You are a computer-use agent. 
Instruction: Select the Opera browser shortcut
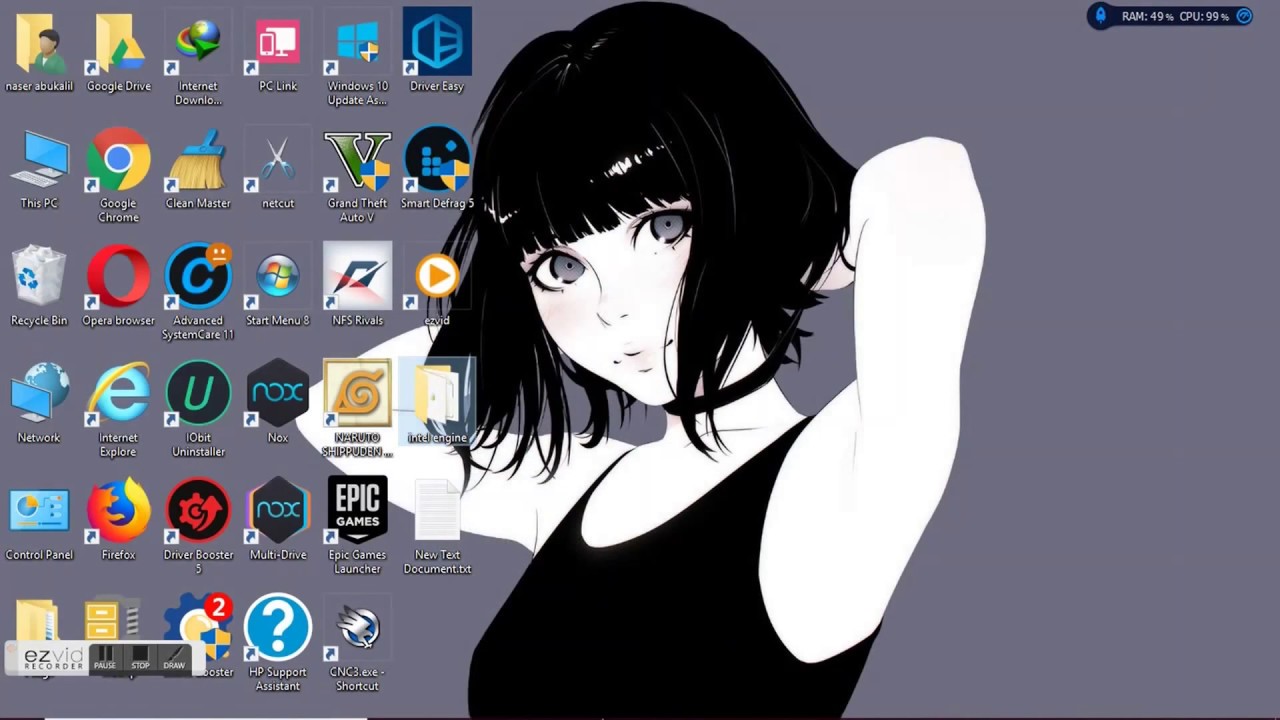118,278
